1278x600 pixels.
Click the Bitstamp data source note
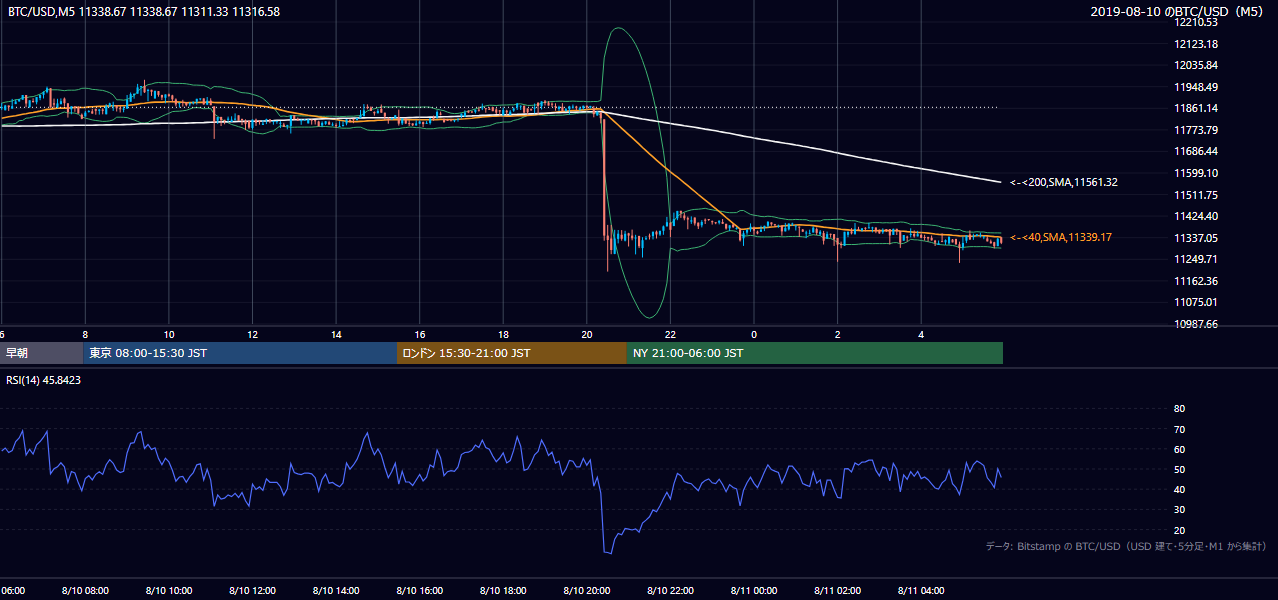pos(1126,546)
